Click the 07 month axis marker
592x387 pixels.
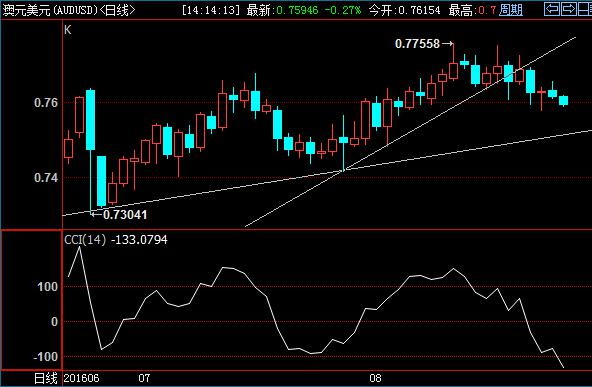144,378
